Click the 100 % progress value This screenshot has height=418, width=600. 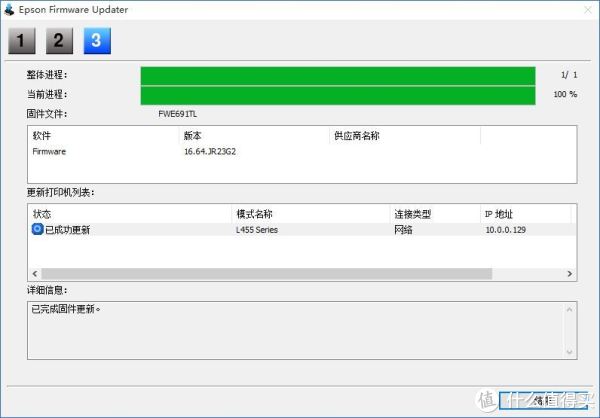coord(565,94)
